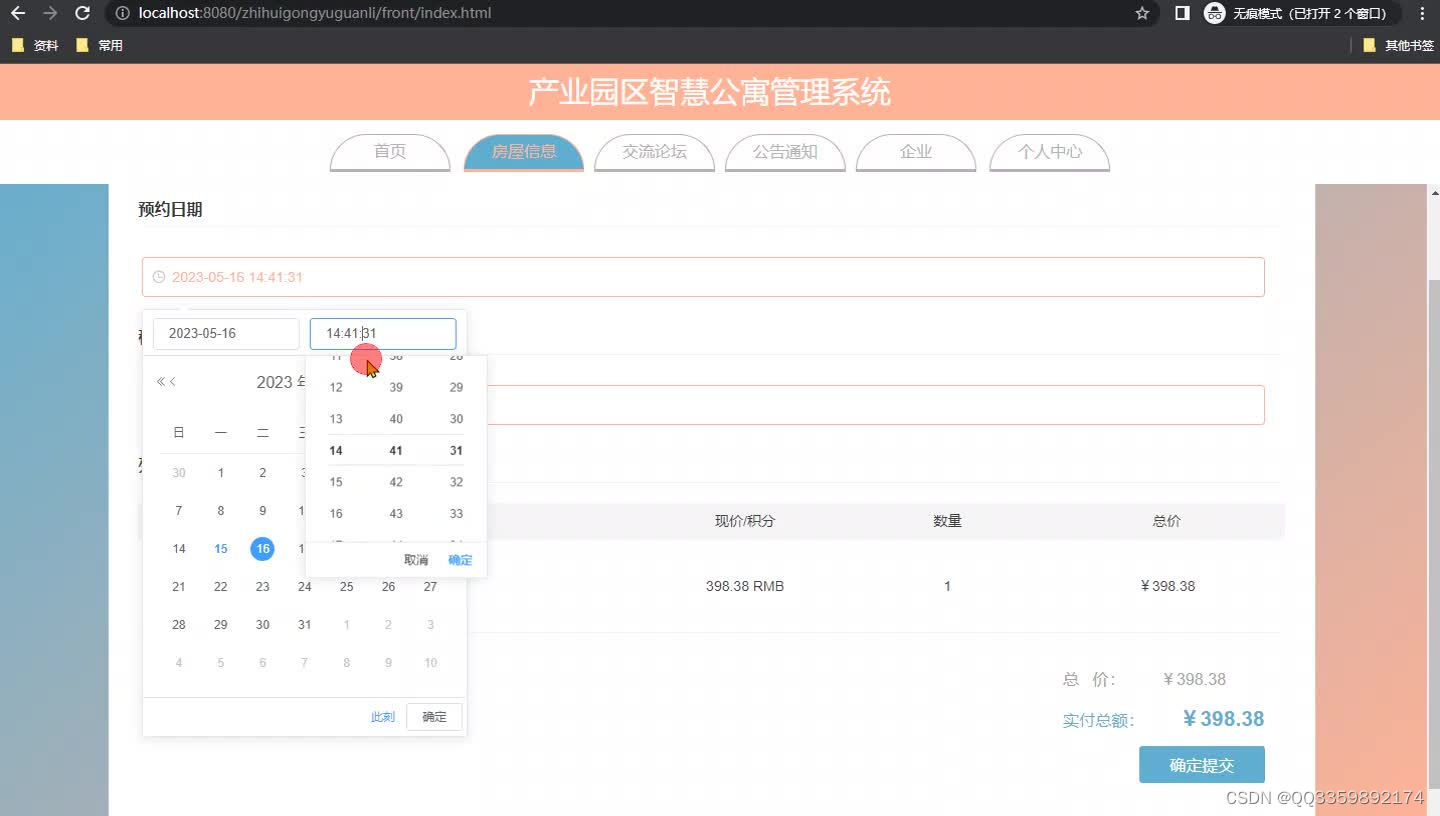
Task: Select May 15 in the calendar
Action: click(221, 549)
